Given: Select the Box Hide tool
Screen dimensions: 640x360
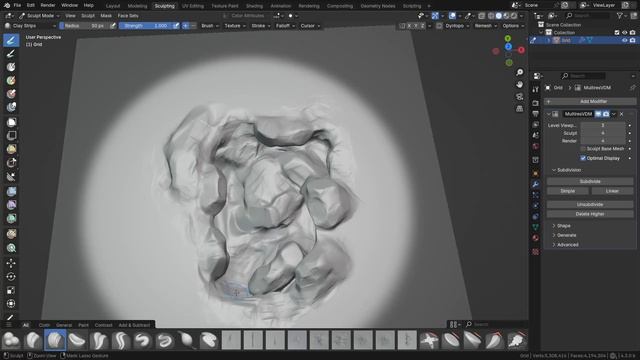Looking at the screenshot, I should click(x=11, y=136).
